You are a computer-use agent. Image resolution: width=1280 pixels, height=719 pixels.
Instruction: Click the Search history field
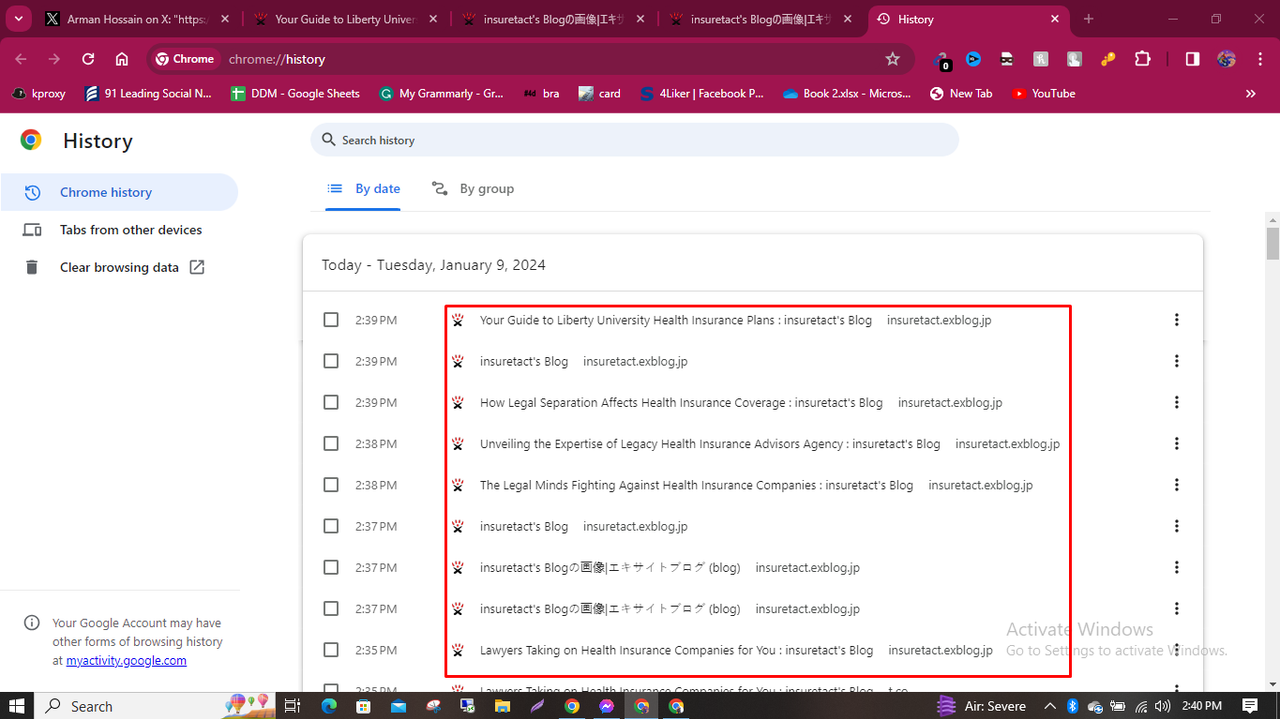(x=634, y=140)
